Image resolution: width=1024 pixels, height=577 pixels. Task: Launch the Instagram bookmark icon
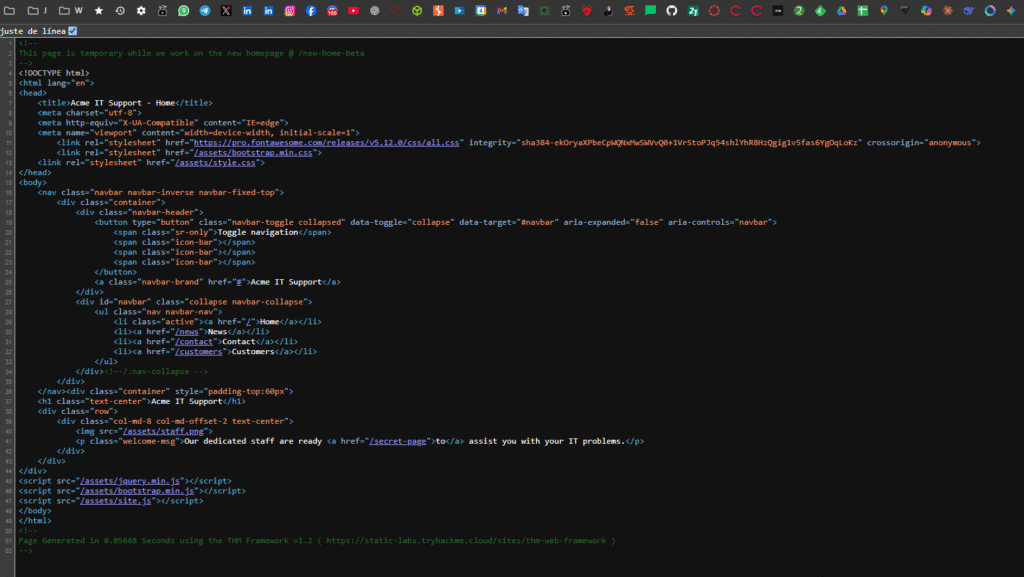pos(290,11)
